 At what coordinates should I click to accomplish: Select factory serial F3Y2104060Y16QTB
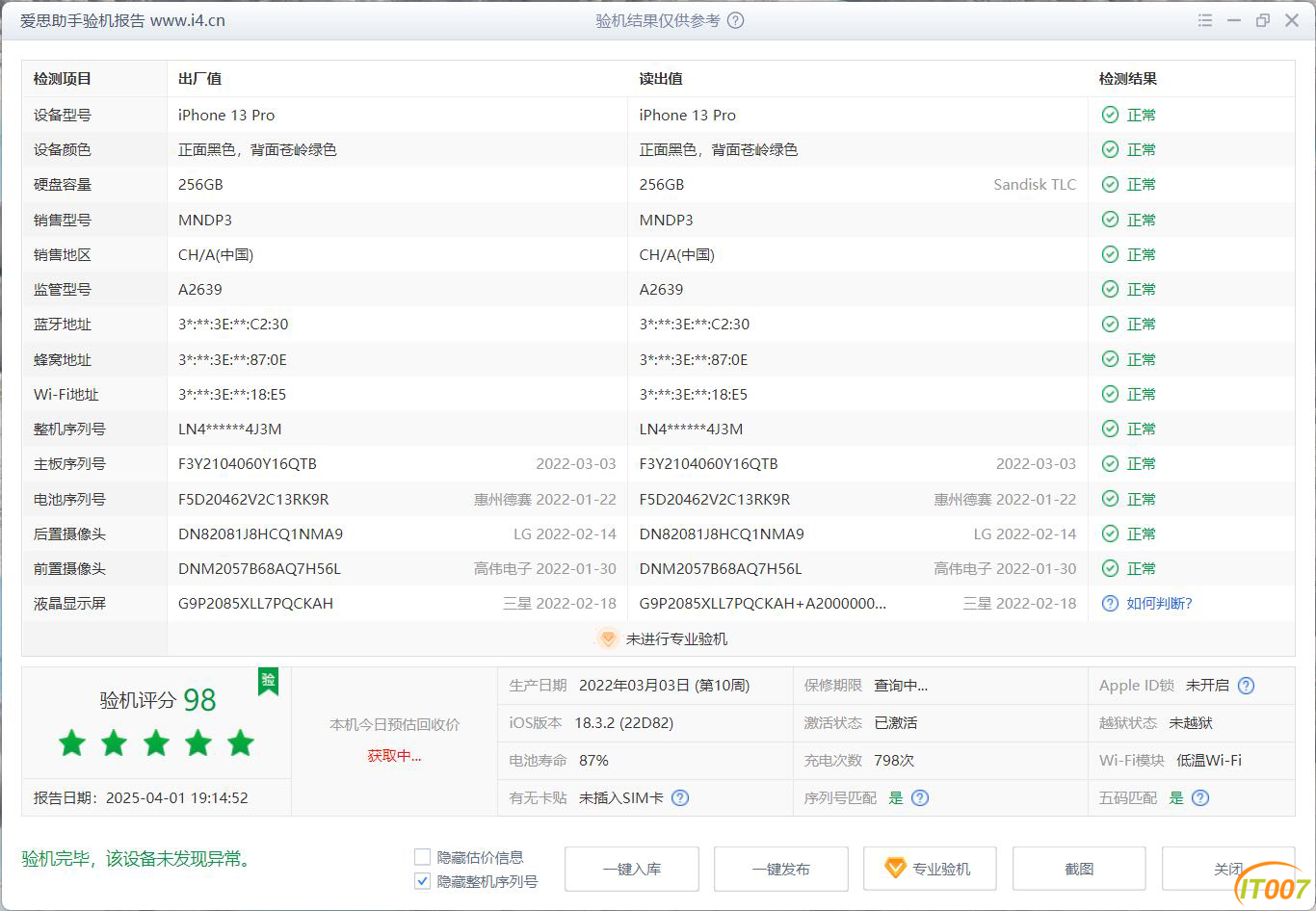point(248,463)
